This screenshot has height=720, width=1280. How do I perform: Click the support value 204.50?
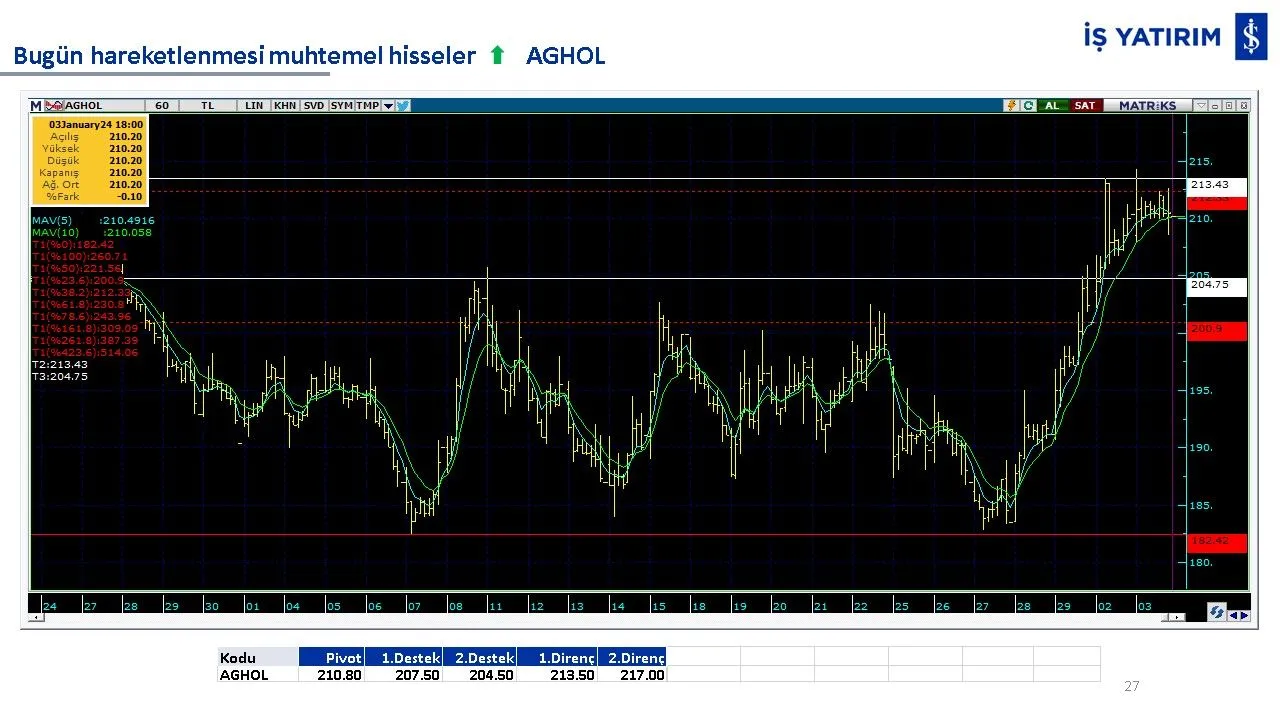coord(492,674)
